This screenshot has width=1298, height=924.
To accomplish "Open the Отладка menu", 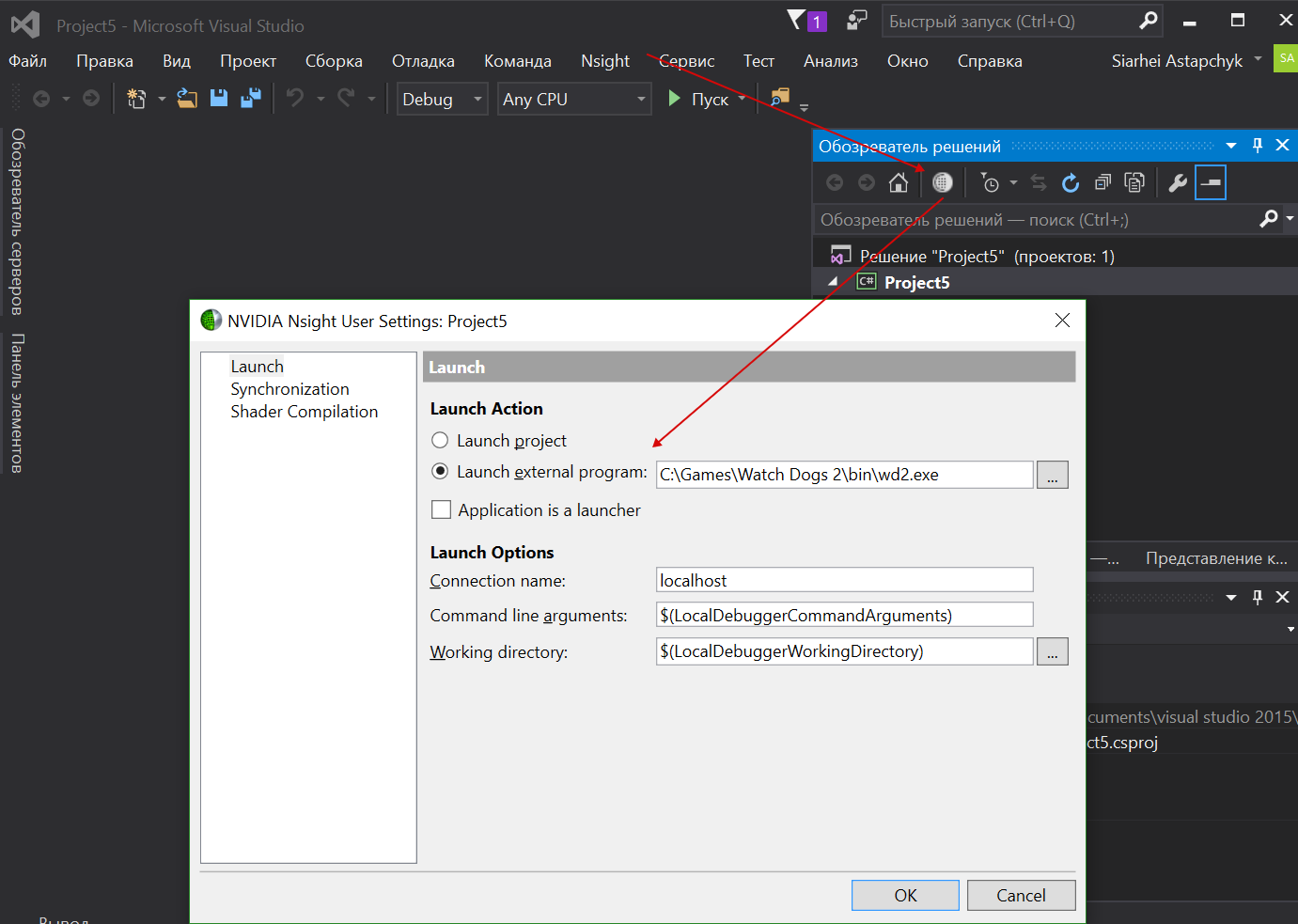I will pyautogui.click(x=423, y=61).
